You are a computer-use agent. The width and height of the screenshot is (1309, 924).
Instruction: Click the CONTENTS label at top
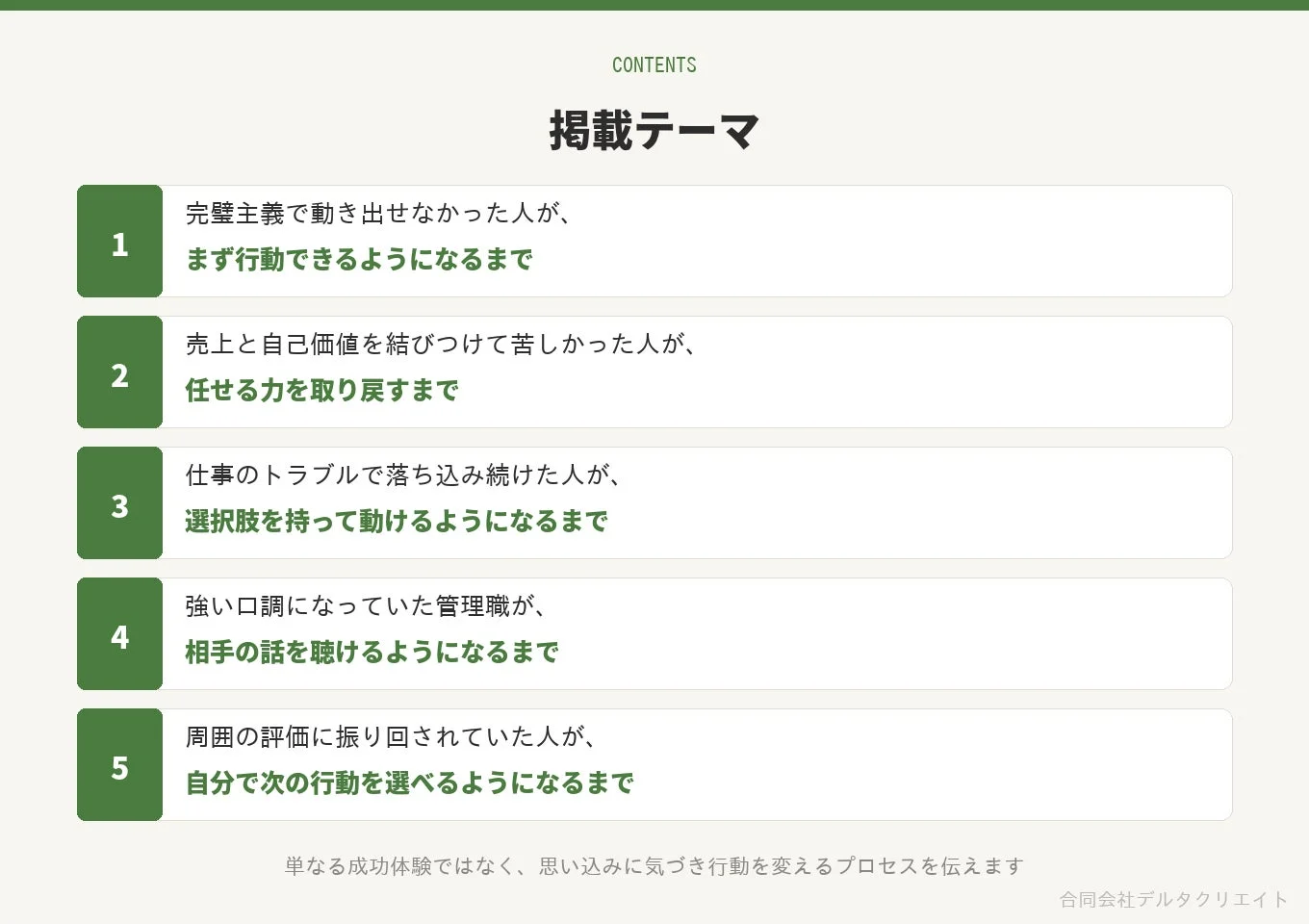point(654,64)
